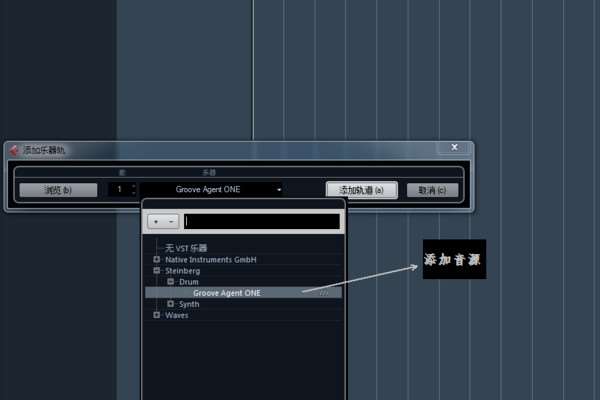Collapse the Steinberg folder
Image resolution: width=600 pixels, height=400 pixels.
coord(157,271)
